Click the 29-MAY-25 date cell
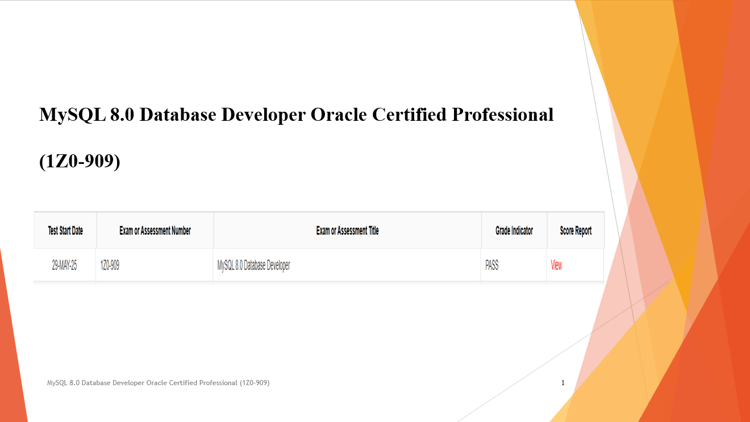 65,265
